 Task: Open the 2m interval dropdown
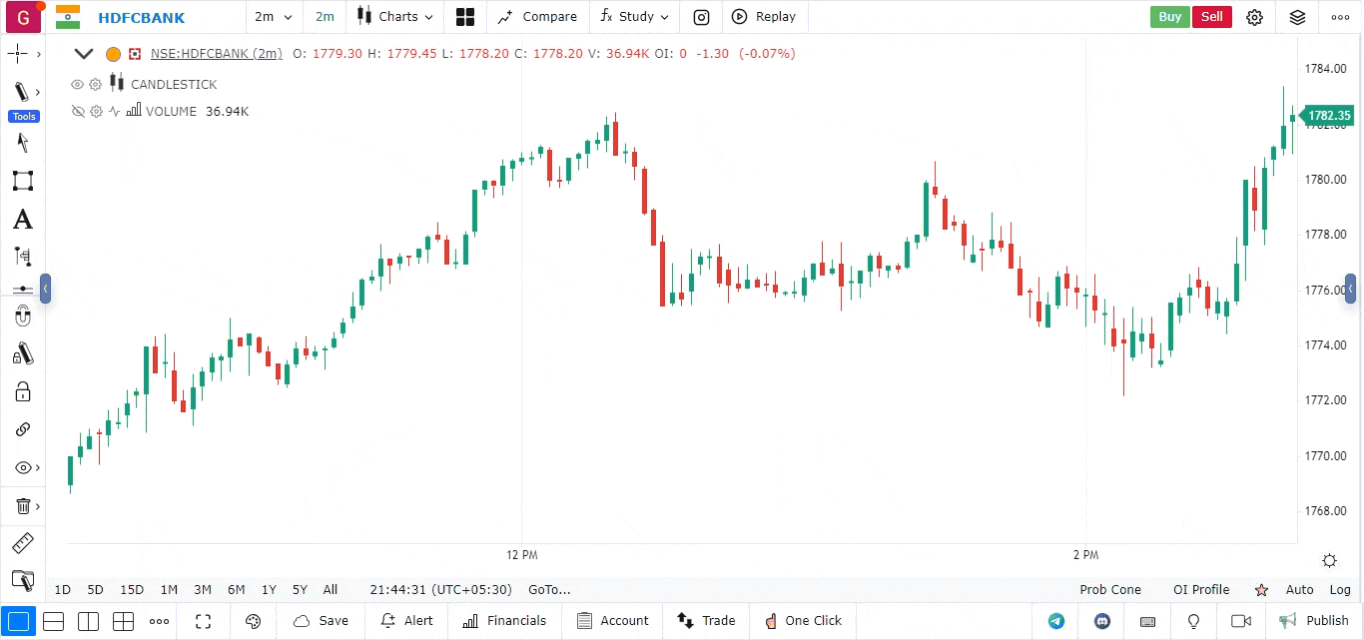[x=274, y=17]
